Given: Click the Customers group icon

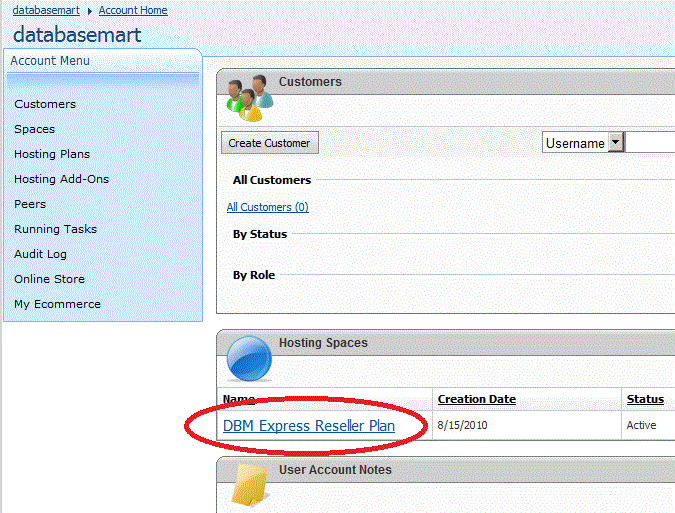Looking at the screenshot, I should pyautogui.click(x=250, y=98).
